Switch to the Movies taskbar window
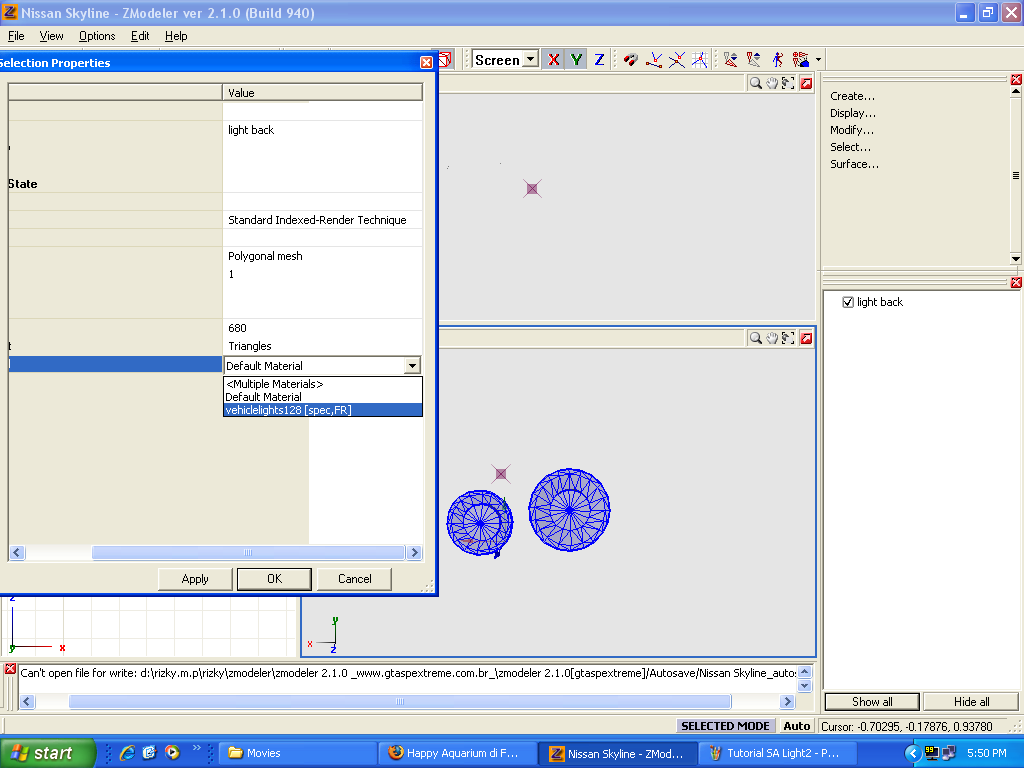The height and width of the screenshot is (768, 1024). tap(297, 753)
